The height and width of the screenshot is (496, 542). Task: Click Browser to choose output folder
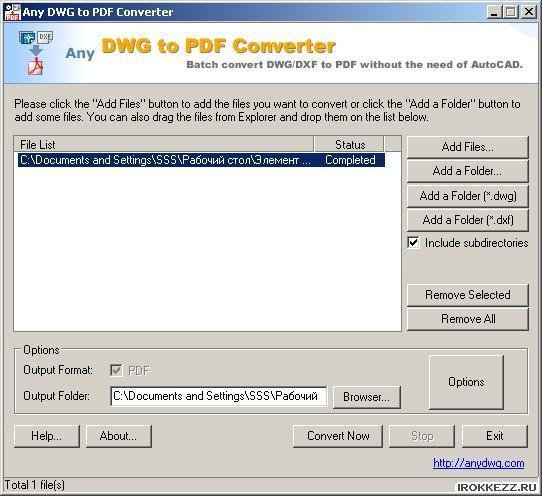pyautogui.click(x=366, y=397)
